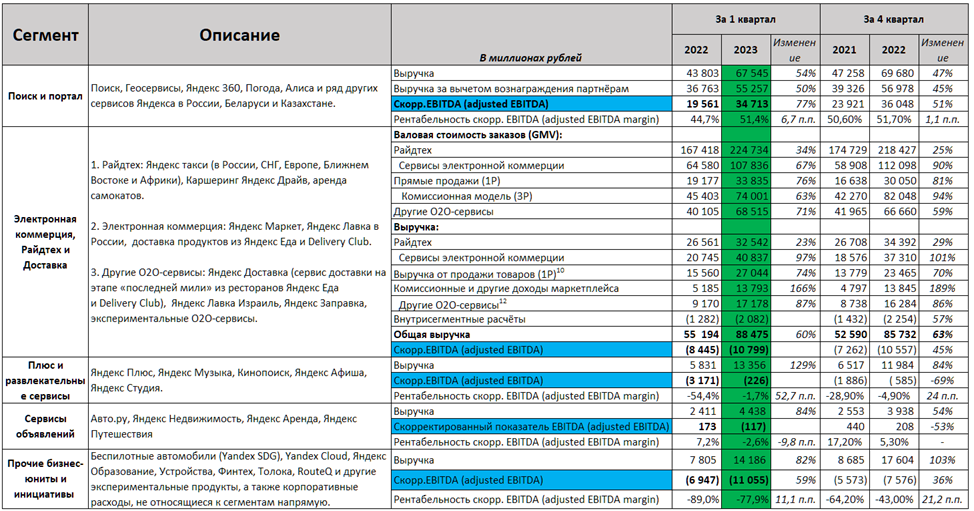Select the '2023' year column header
Viewport: 974px width, 511px height.
(x=745, y=50)
